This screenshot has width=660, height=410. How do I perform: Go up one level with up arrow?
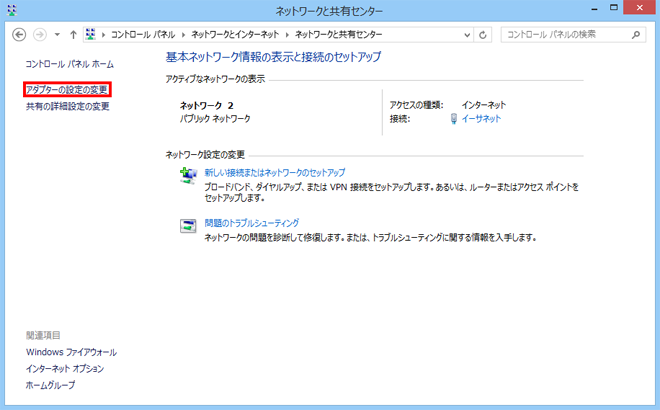[x=73, y=35]
